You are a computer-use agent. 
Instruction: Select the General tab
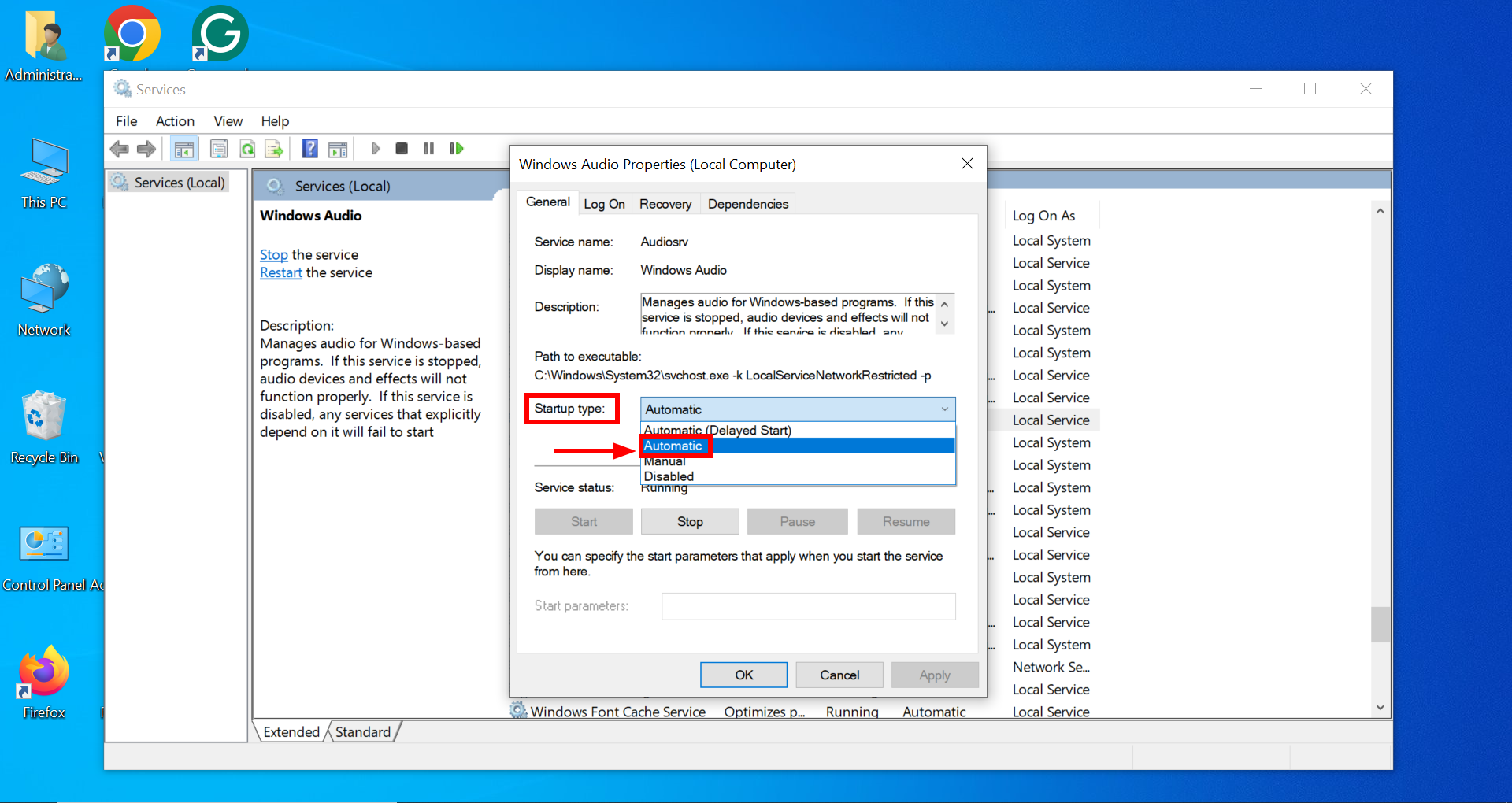pos(547,202)
